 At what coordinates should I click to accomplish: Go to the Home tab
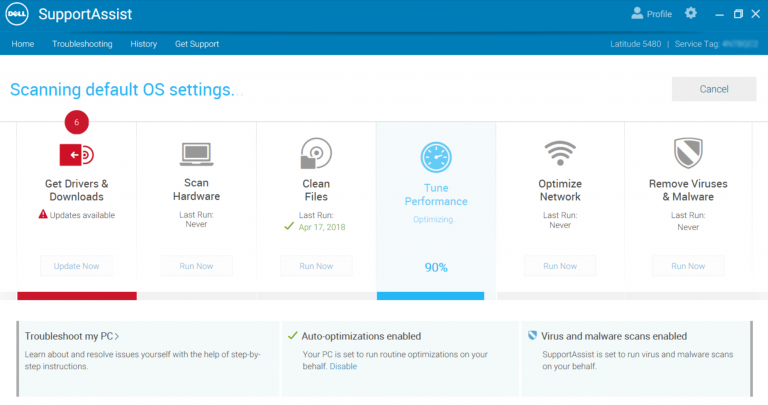tap(23, 44)
